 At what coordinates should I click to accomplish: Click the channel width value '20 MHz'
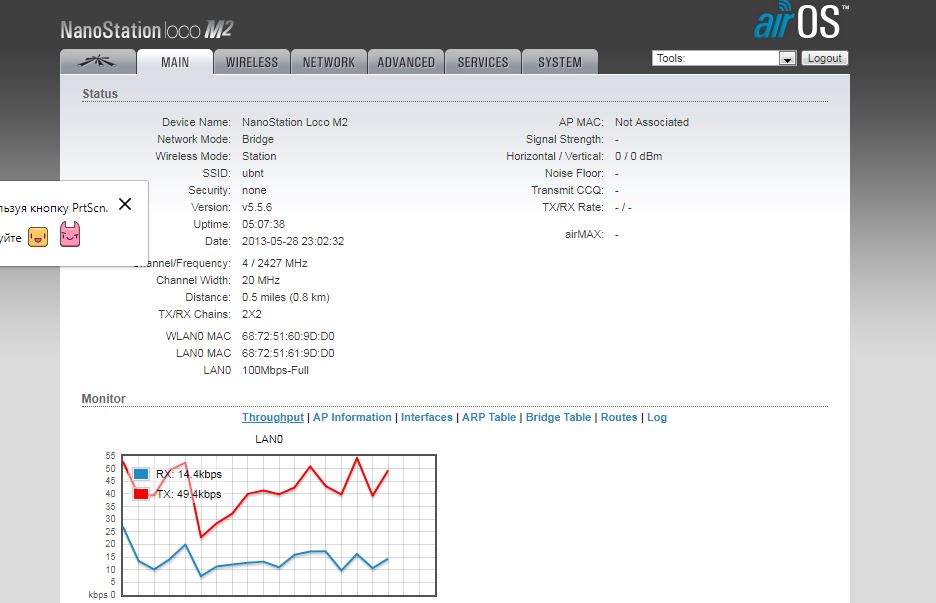click(x=261, y=280)
